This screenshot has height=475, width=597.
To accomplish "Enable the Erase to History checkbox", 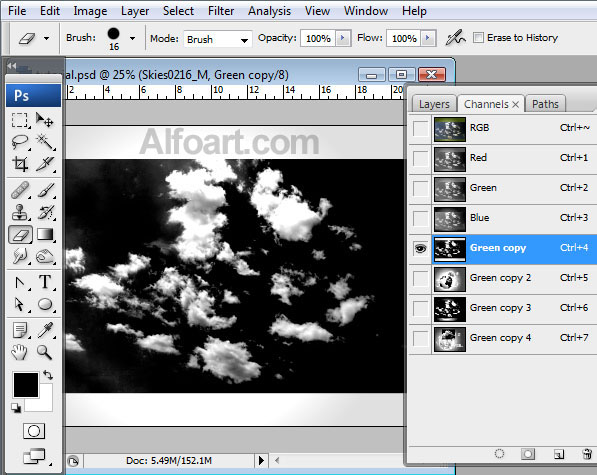I will tap(478, 38).
